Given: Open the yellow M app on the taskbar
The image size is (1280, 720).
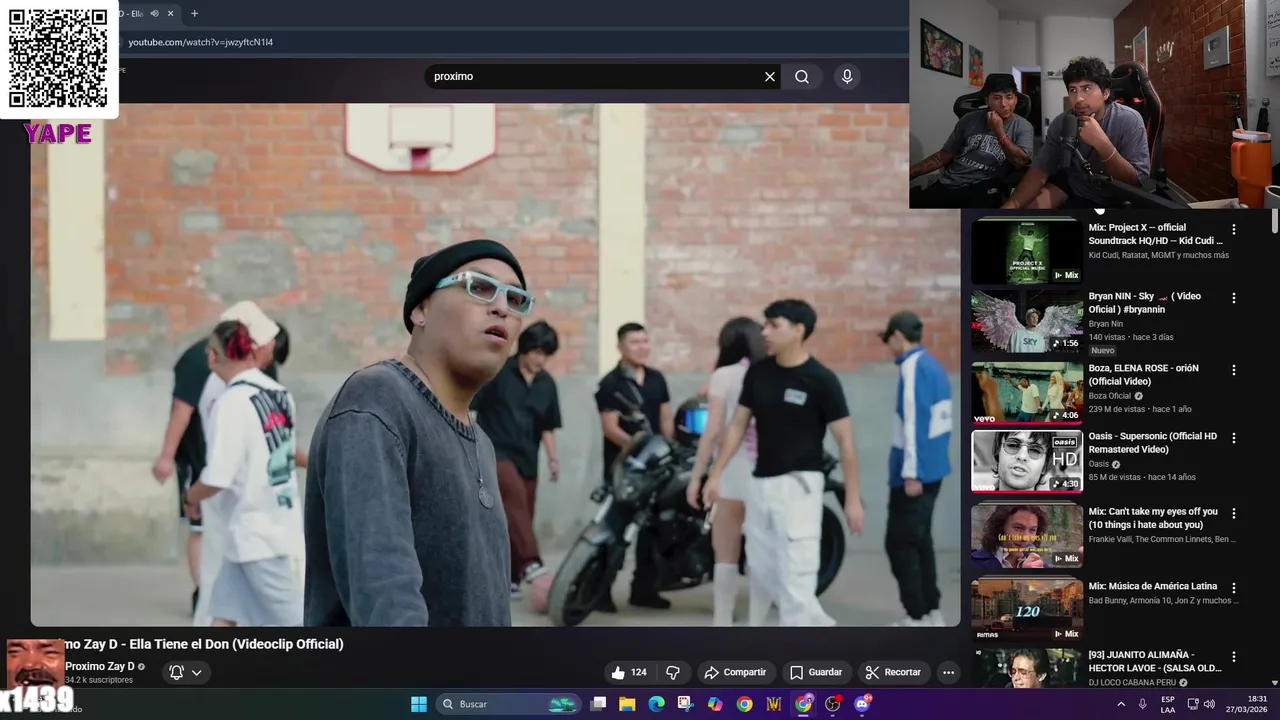Looking at the screenshot, I should pos(774,704).
